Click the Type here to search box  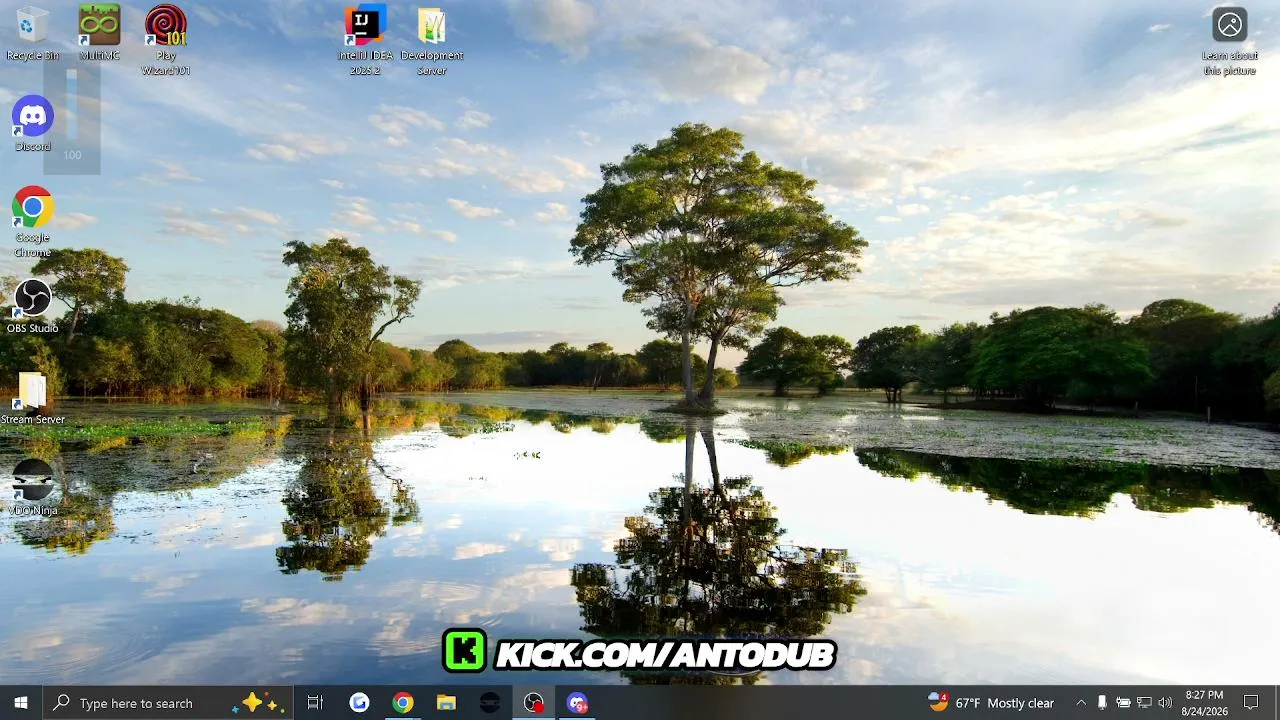click(168, 703)
